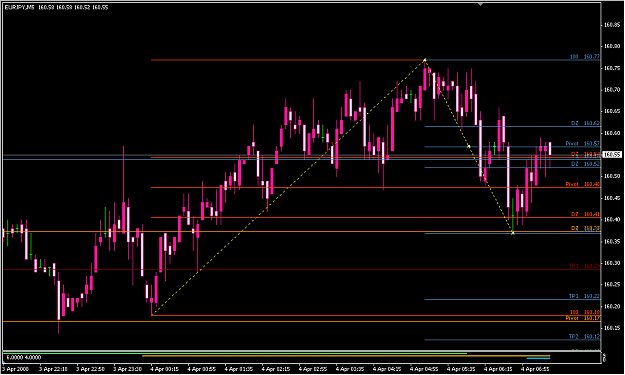Click the '4 Apr 02:55' time label
The height and width of the screenshot is (375, 625).
click(x=312, y=369)
